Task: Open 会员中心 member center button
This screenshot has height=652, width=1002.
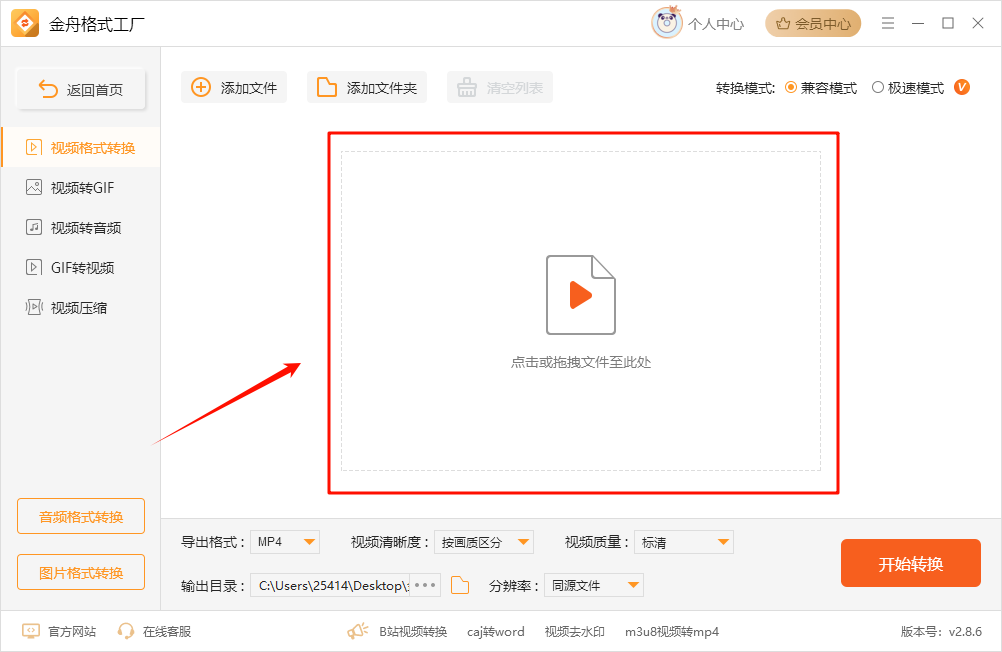Action: 813,24
